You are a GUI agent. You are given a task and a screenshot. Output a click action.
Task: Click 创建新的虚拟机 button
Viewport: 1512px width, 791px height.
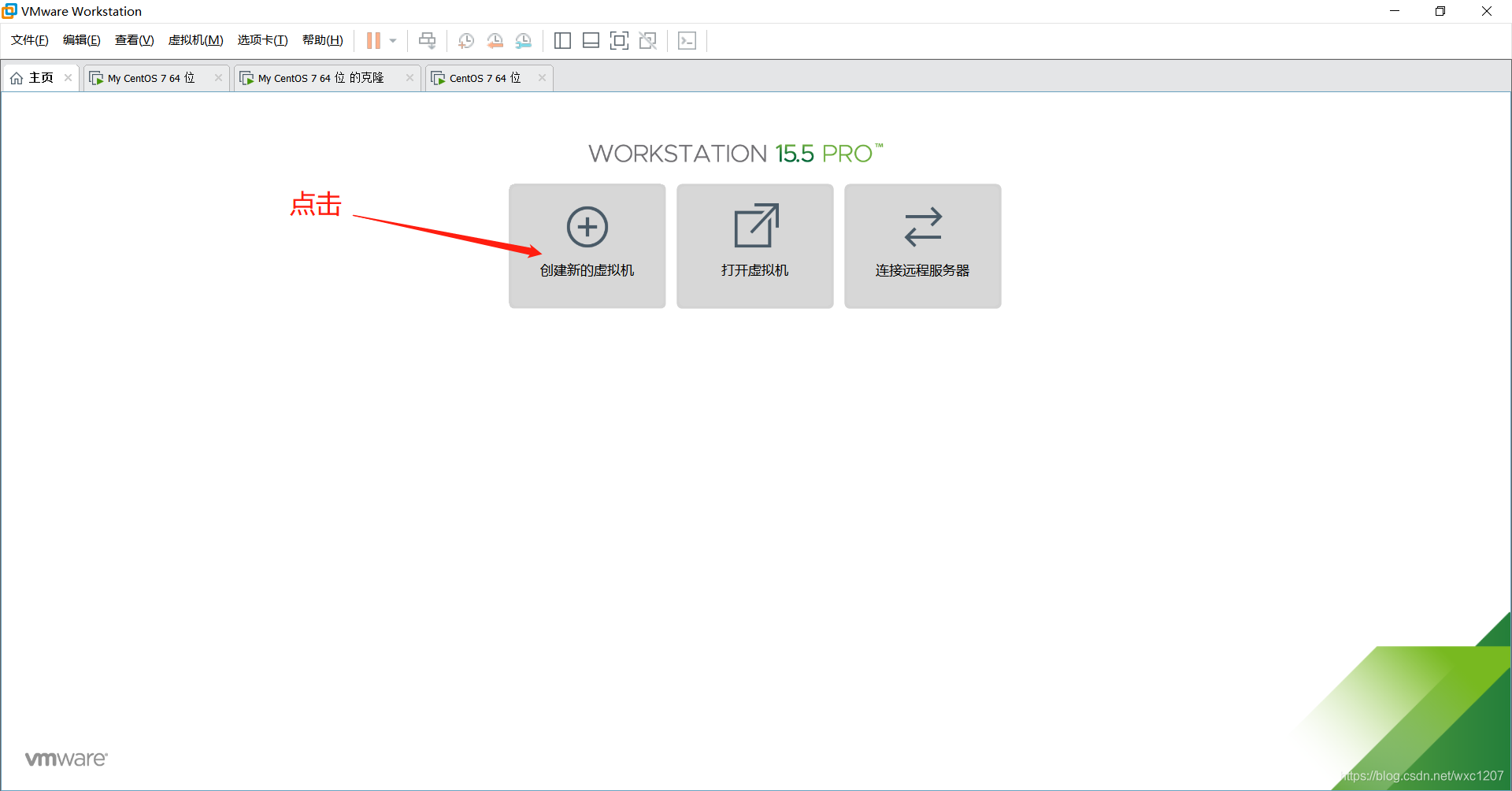pyautogui.click(x=587, y=246)
